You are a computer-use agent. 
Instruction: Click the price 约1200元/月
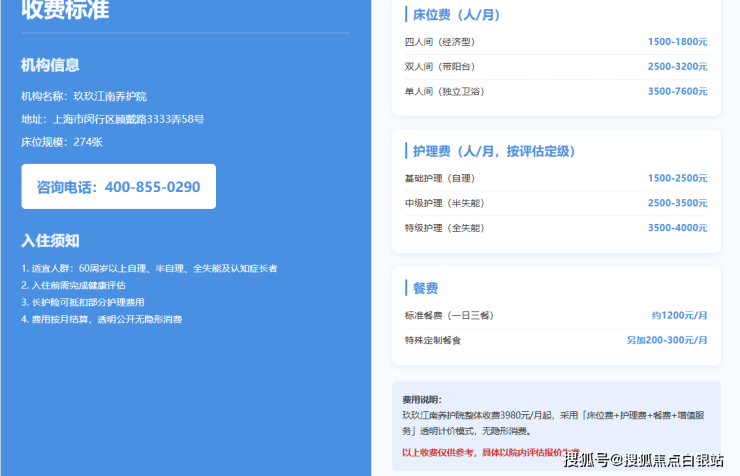point(680,315)
